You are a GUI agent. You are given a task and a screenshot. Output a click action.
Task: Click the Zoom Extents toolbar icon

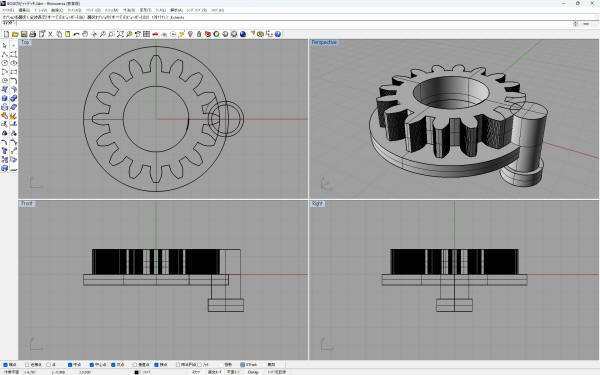120,34
